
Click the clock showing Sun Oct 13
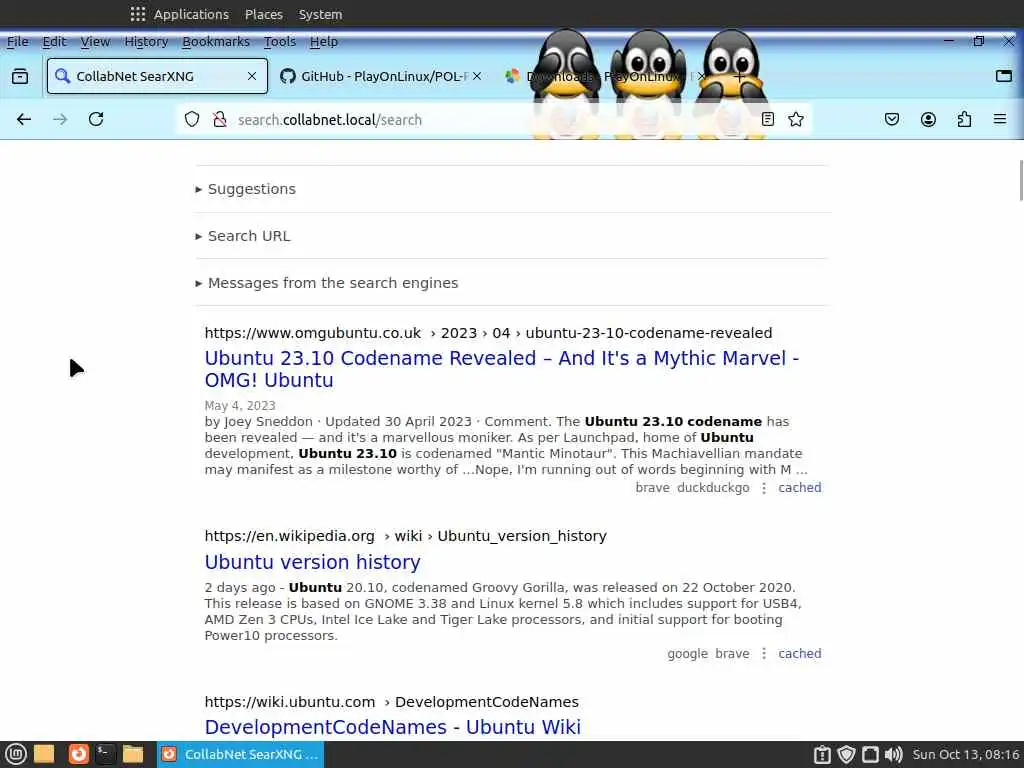(x=965, y=754)
